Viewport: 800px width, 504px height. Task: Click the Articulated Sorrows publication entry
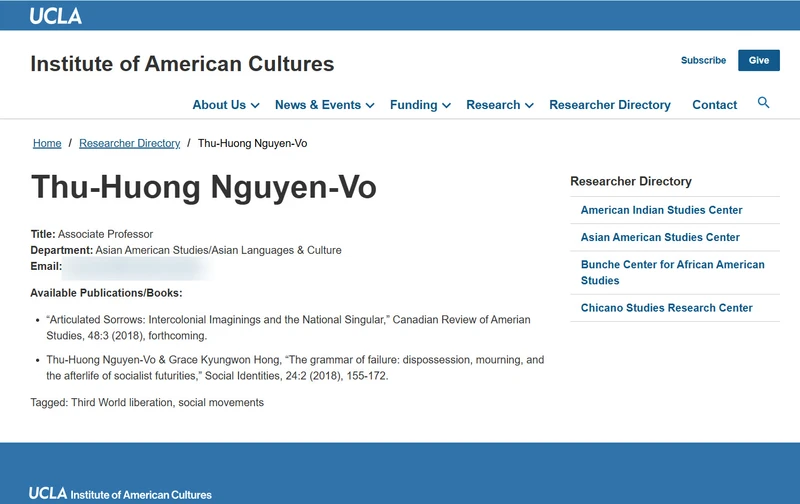tap(288, 327)
